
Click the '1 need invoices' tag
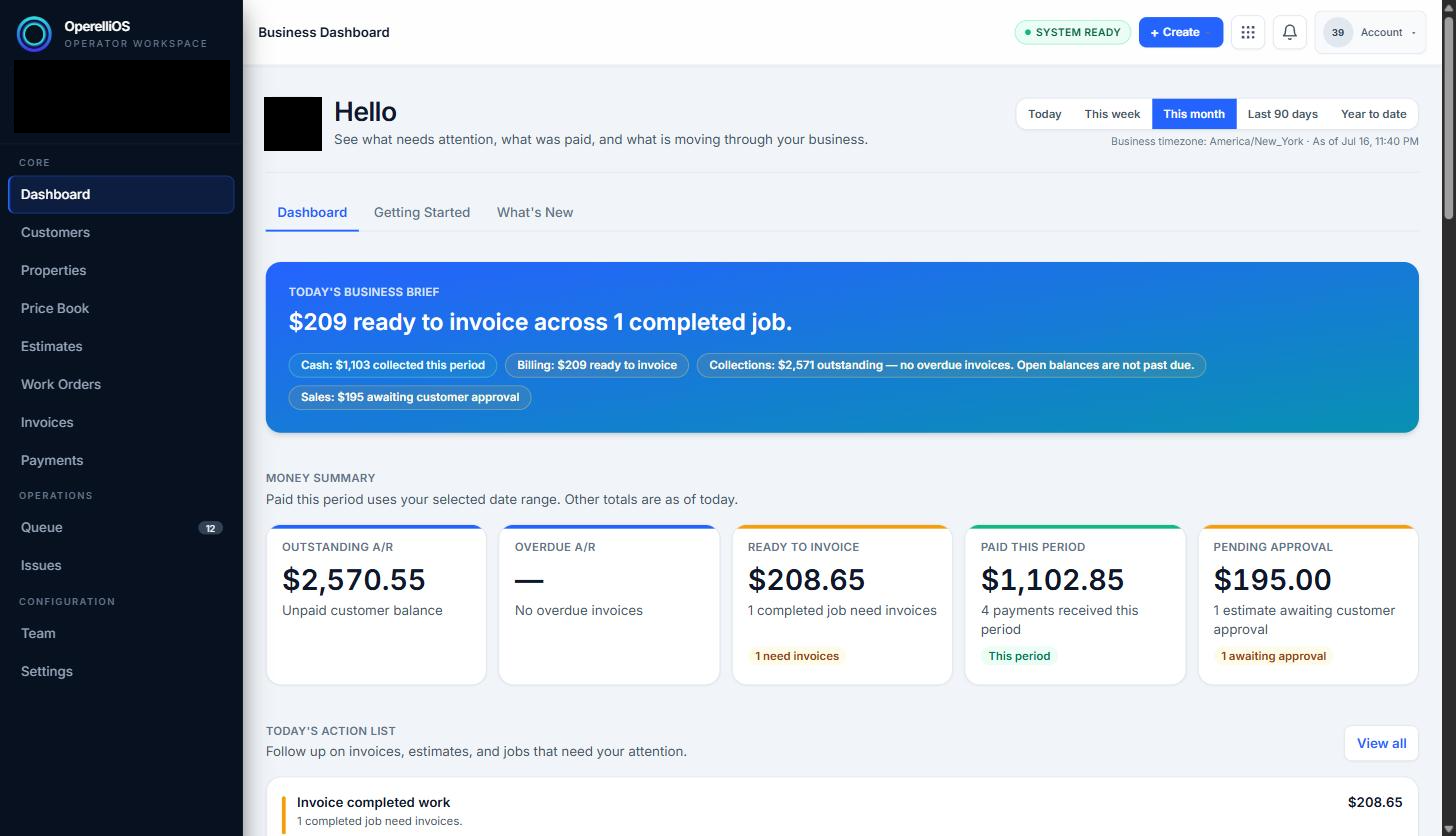coord(797,656)
